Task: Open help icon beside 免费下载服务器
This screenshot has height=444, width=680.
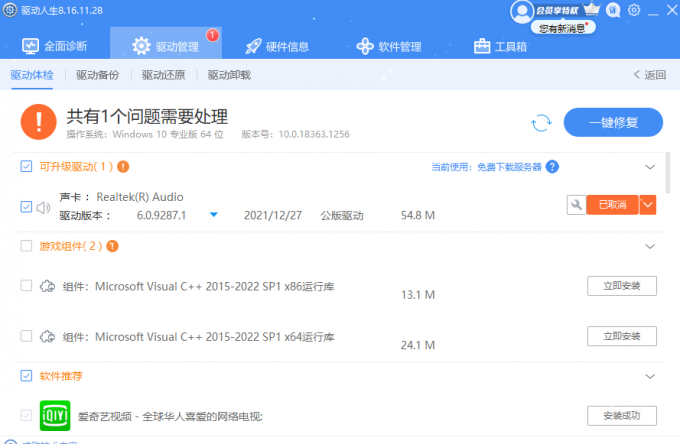Action: click(x=552, y=166)
